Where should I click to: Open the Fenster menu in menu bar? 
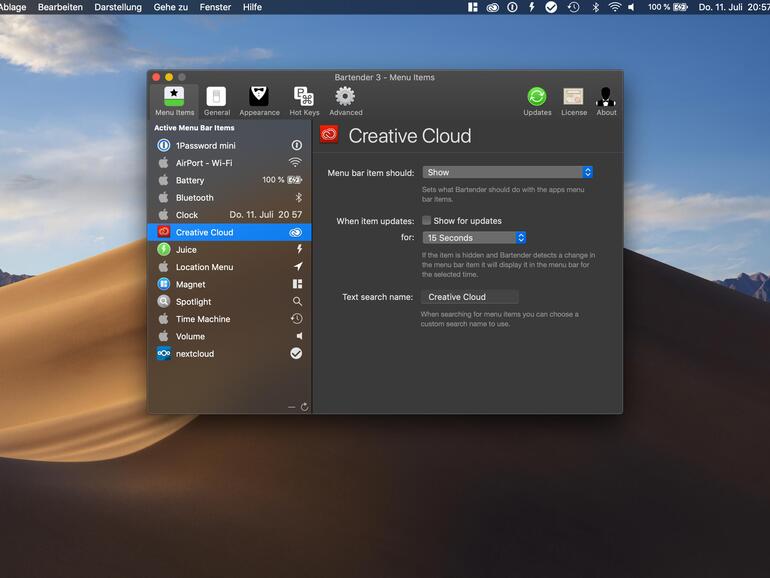(215, 7)
